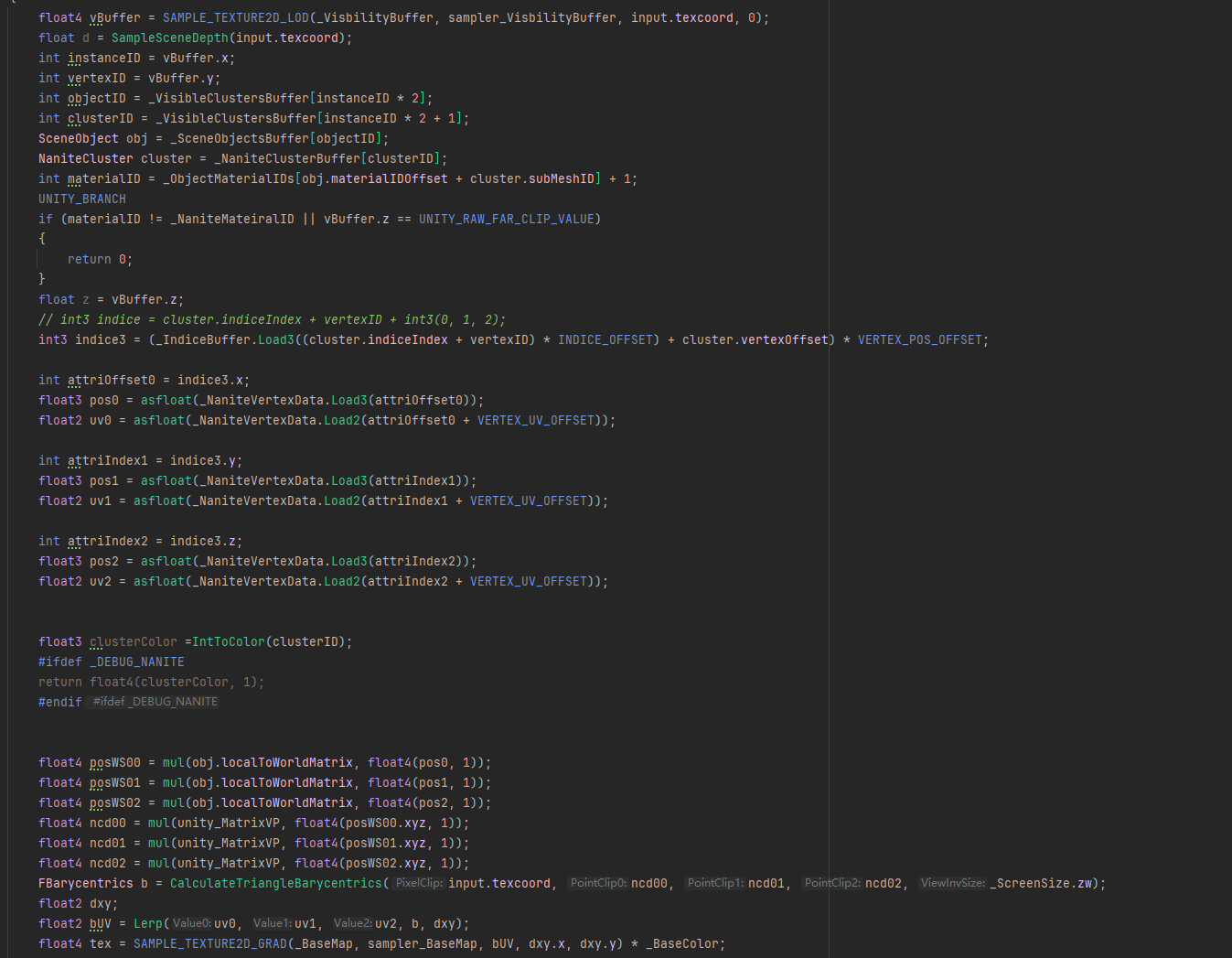The height and width of the screenshot is (958, 1232).
Task: Click the folded "#ifdef _DEBUG_NANITE" hint after #endif
Action: click(155, 702)
